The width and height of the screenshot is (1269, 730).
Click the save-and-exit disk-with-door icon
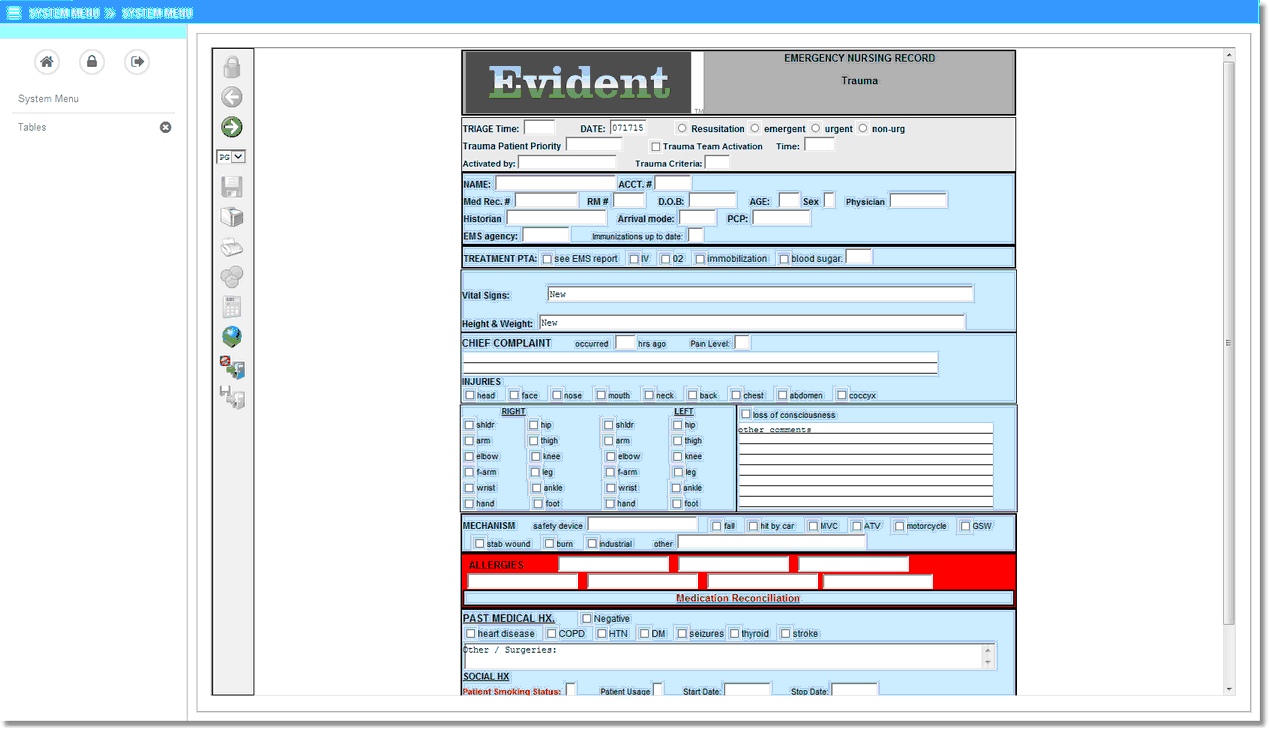pos(232,397)
